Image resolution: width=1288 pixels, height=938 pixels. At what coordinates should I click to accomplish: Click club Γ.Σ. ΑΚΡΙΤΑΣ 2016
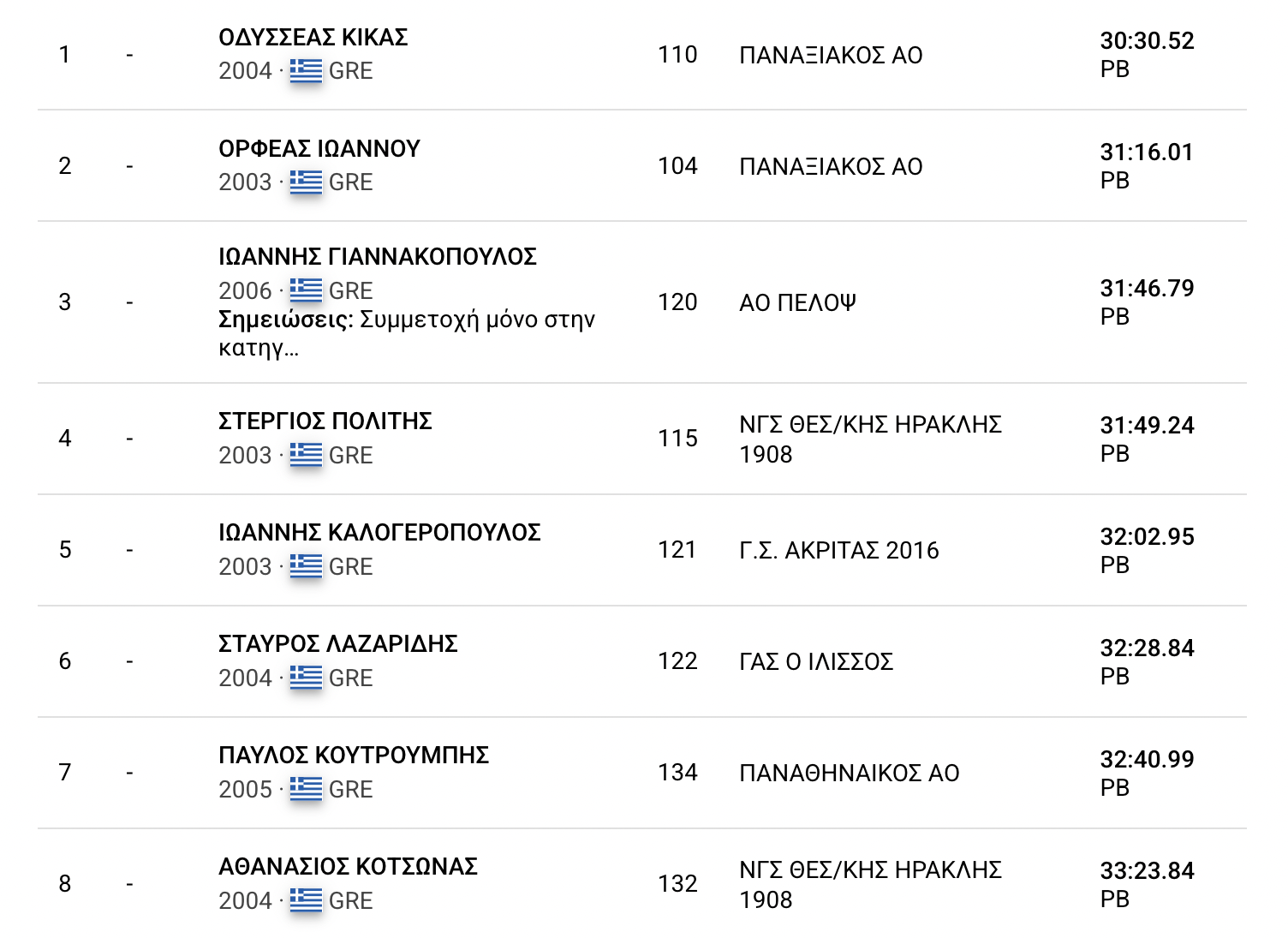tap(839, 550)
